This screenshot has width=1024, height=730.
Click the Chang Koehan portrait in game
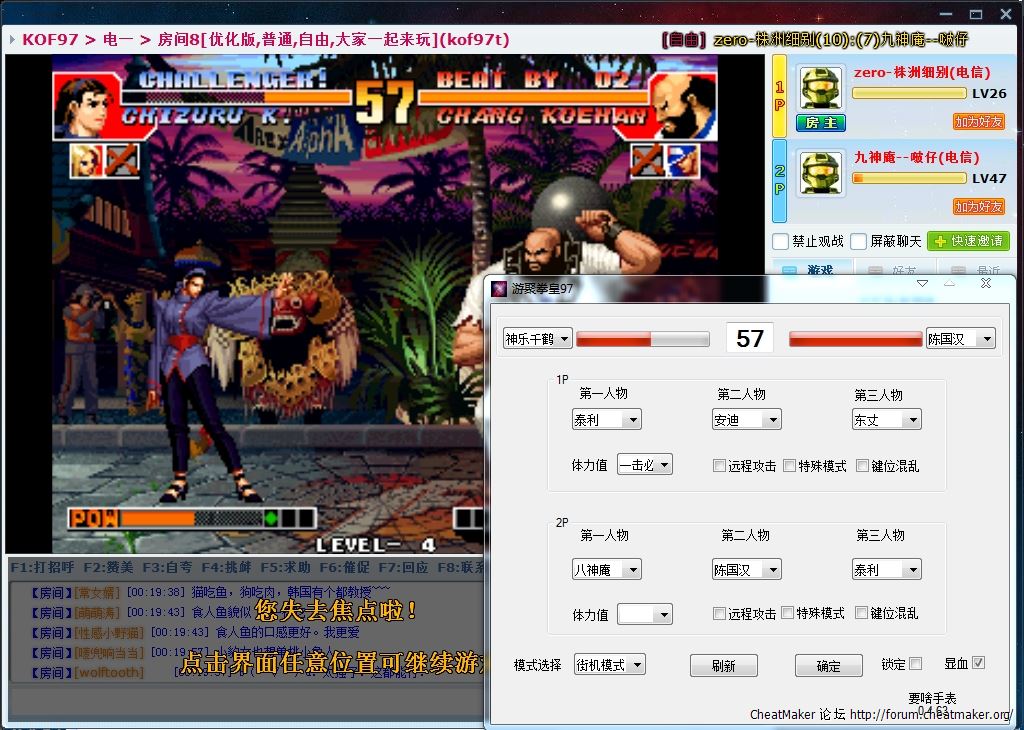680,106
